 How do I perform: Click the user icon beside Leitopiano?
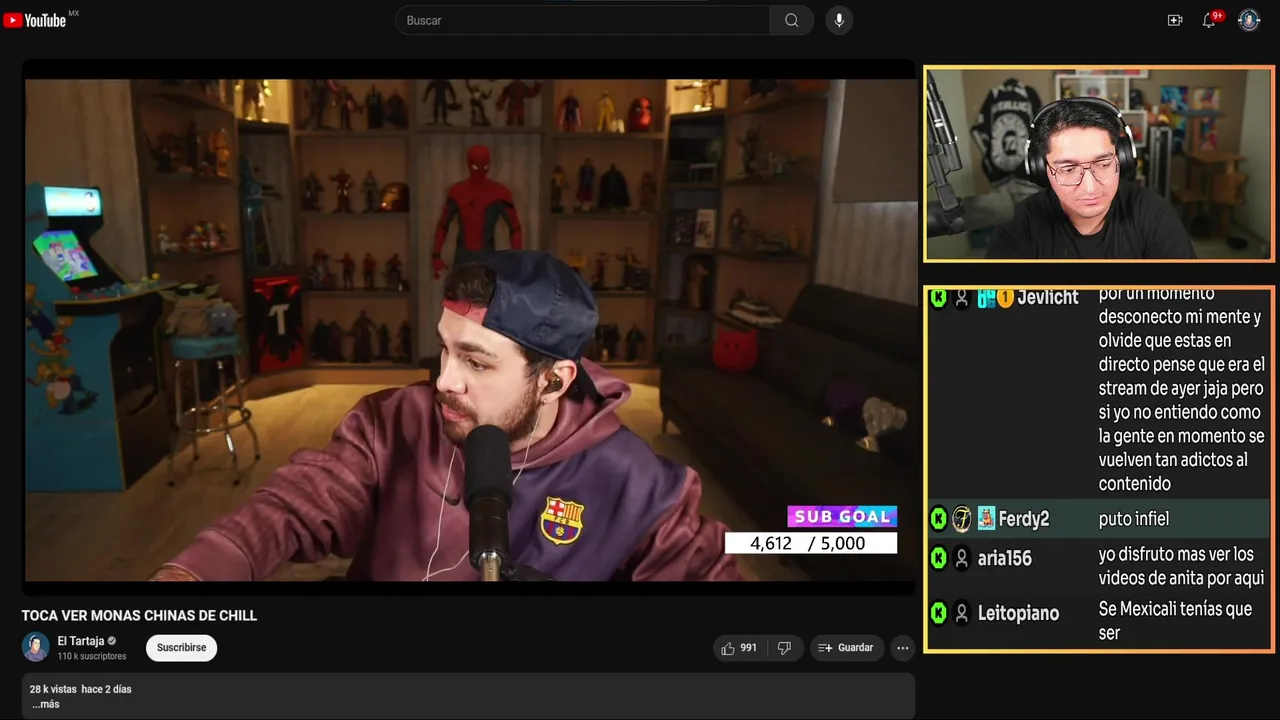tap(962, 612)
